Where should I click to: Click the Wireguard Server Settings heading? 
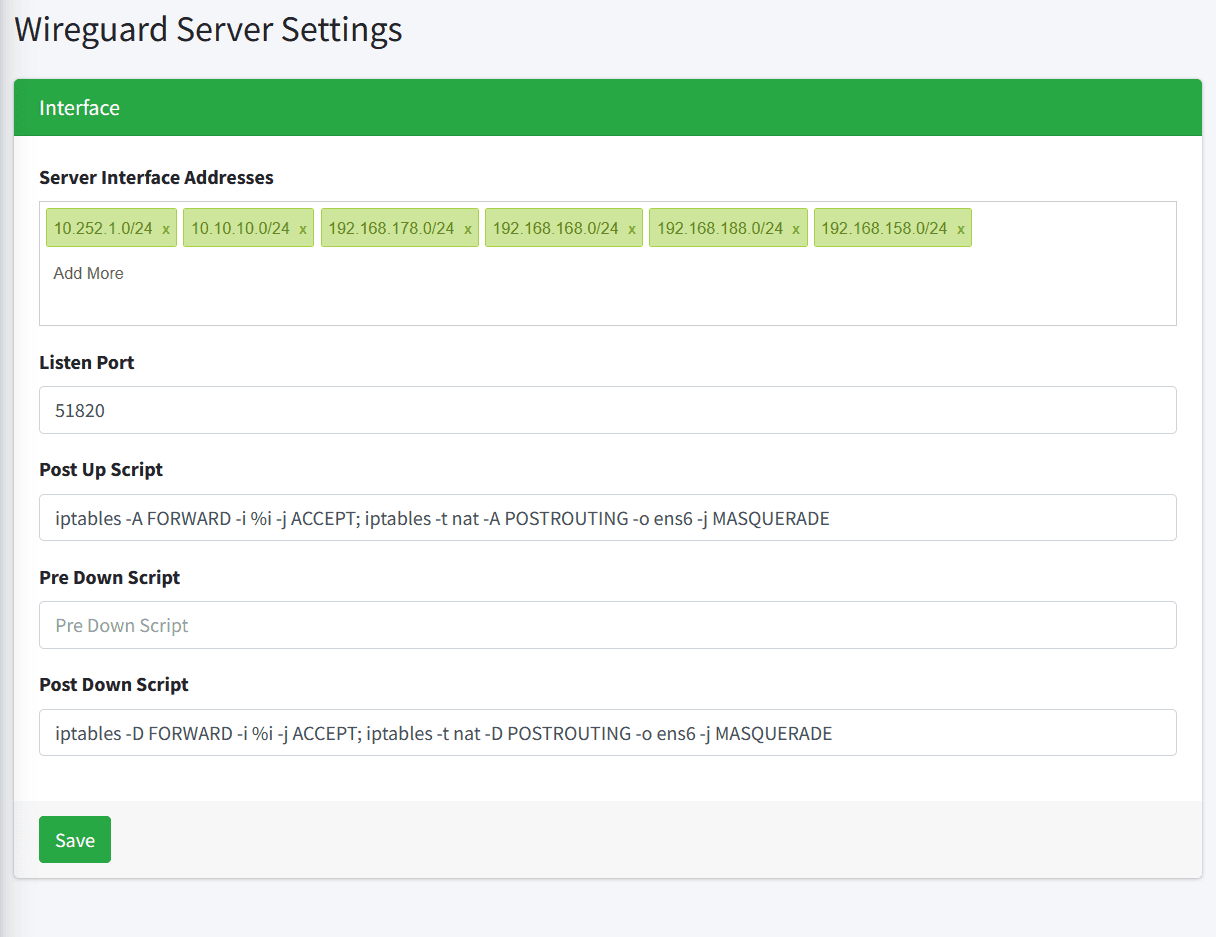[x=208, y=29]
